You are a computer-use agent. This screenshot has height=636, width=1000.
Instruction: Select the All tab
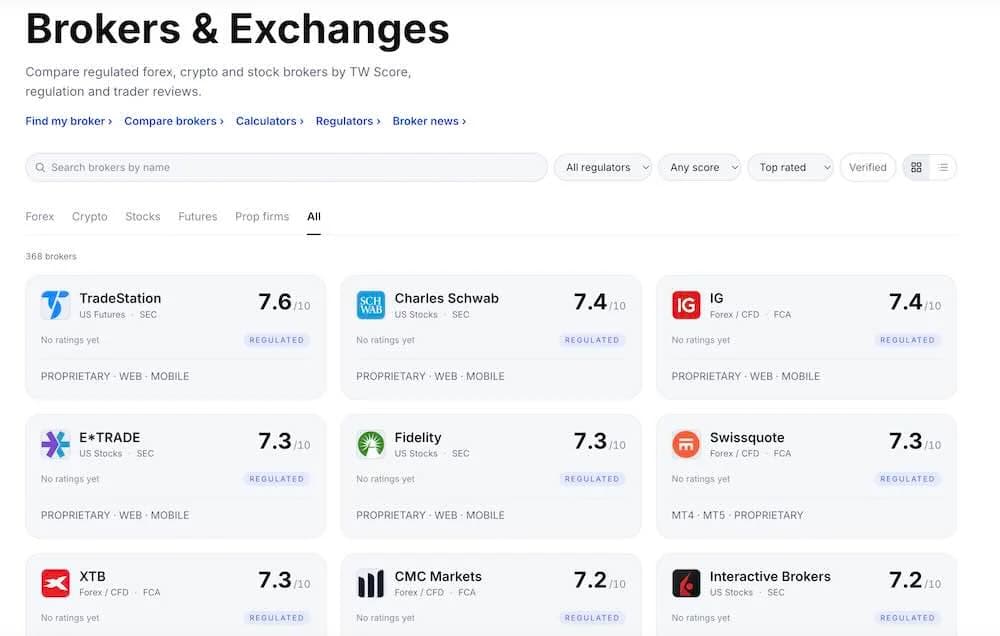pyautogui.click(x=314, y=216)
